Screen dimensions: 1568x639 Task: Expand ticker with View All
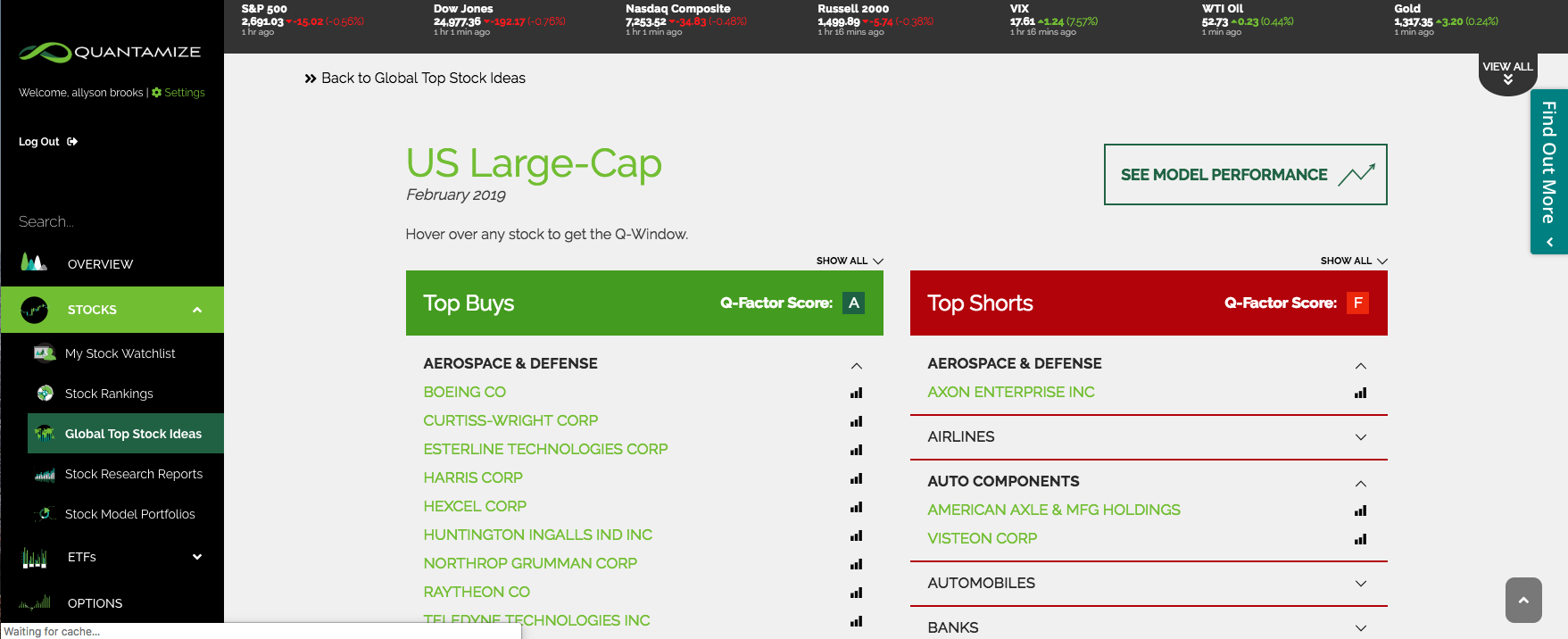tap(1507, 73)
